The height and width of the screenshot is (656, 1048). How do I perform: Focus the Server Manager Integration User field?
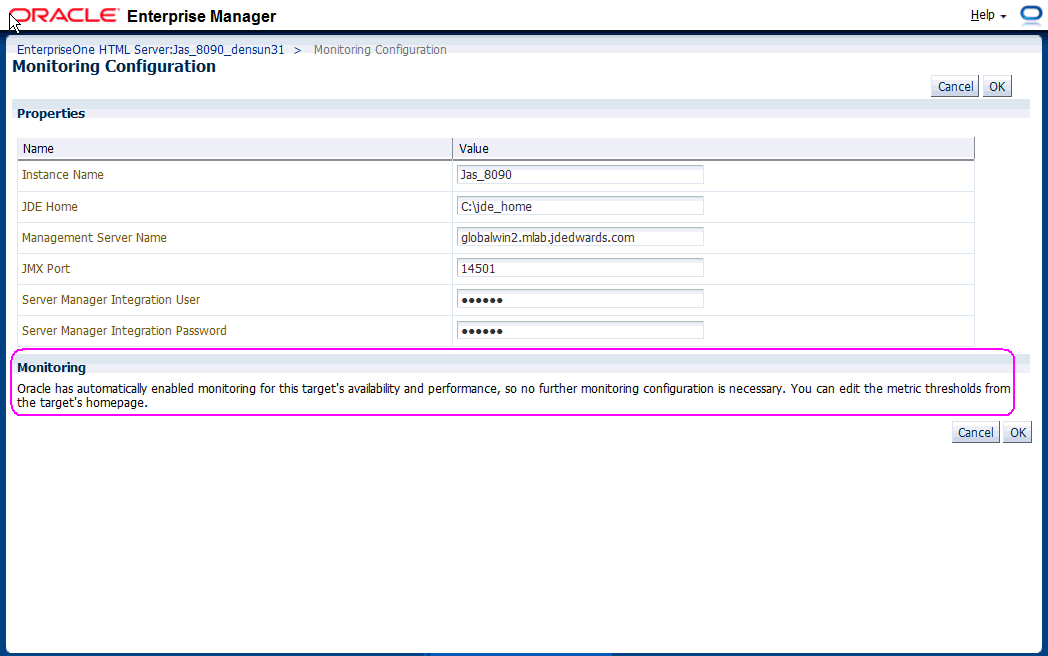pyautogui.click(x=580, y=300)
